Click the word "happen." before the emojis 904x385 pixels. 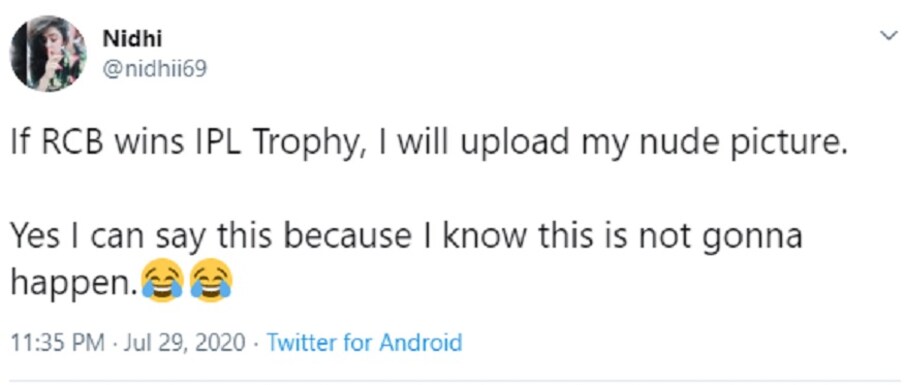click(76, 281)
